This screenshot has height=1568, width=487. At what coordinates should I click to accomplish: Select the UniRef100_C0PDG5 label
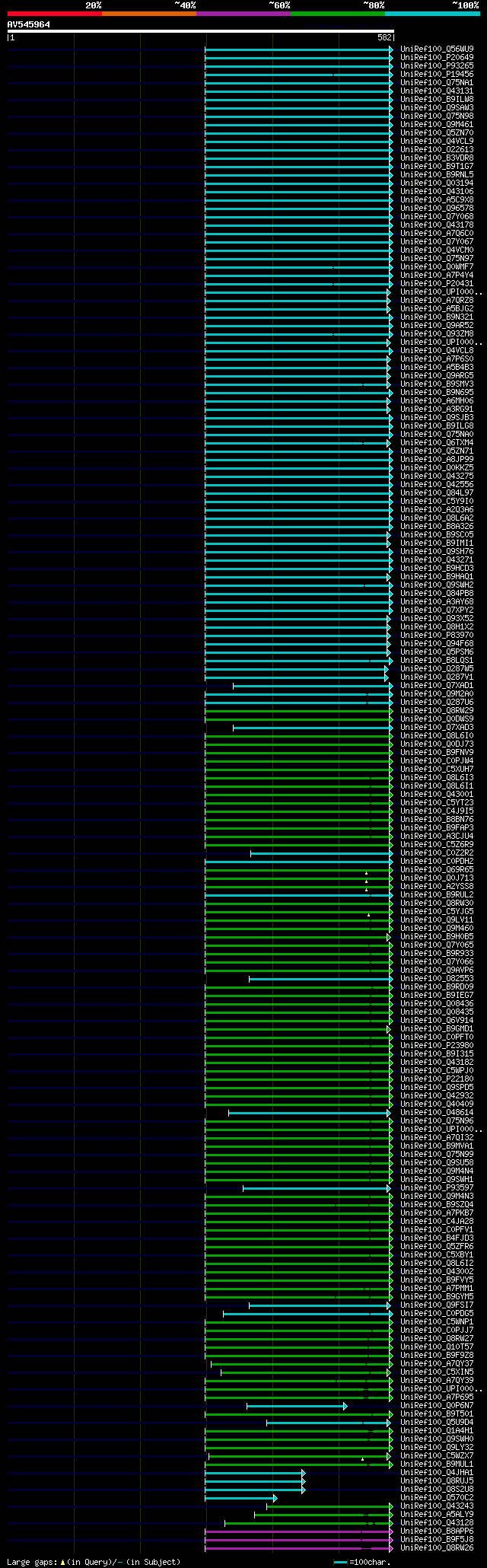click(437, 1313)
